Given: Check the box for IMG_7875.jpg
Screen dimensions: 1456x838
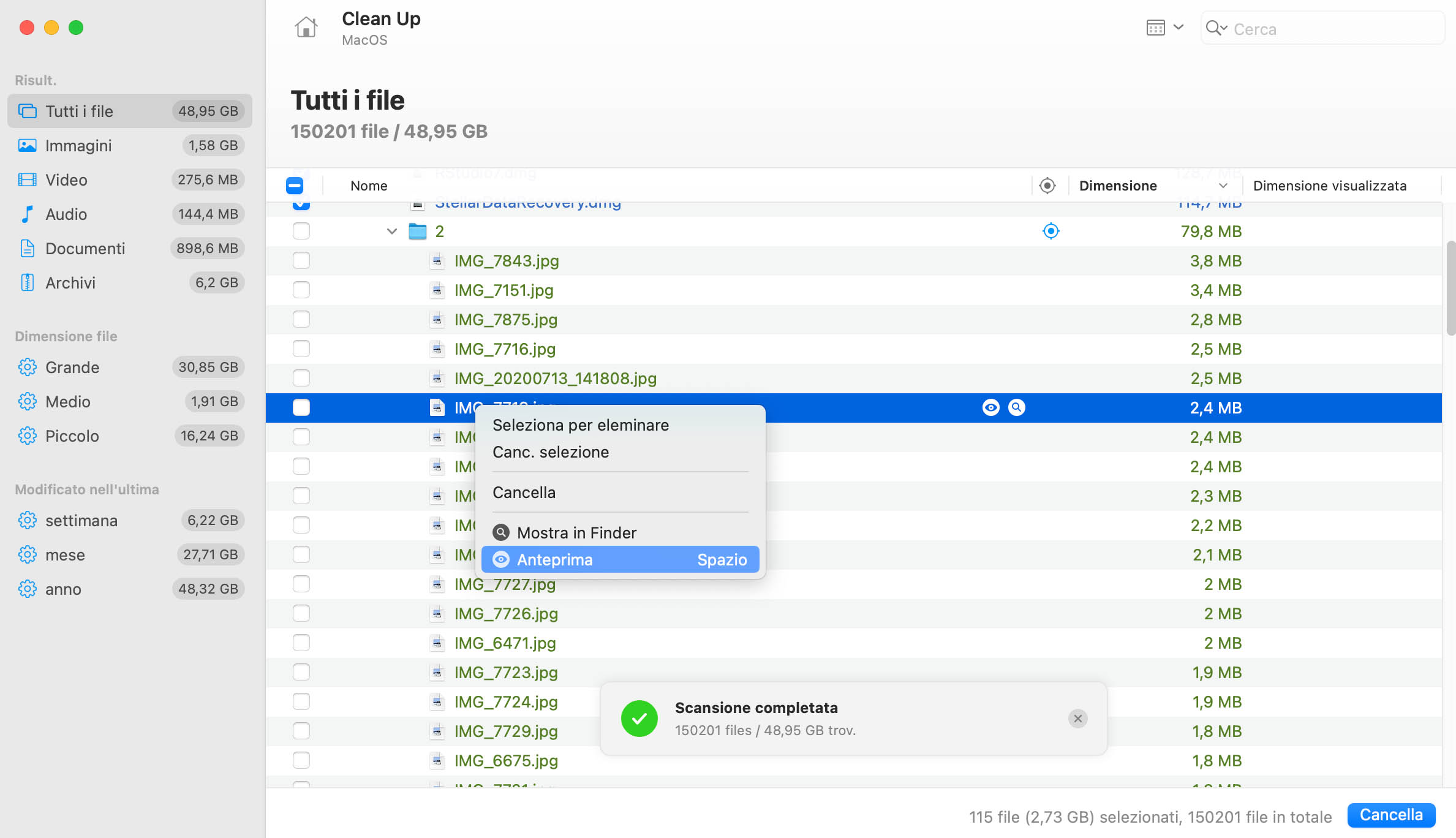Looking at the screenshot, I should 301,319.
